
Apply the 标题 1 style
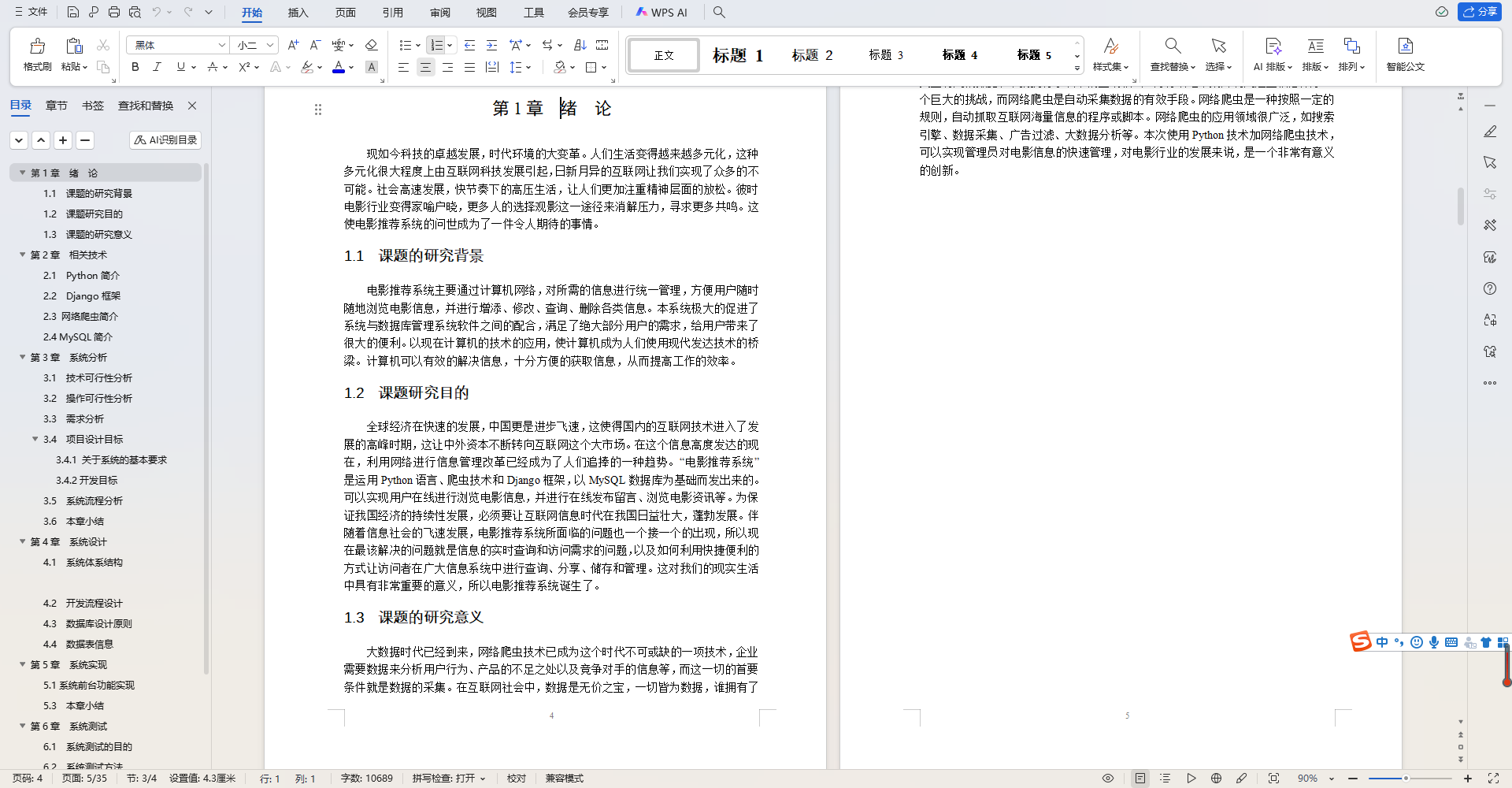coord(738,55)
